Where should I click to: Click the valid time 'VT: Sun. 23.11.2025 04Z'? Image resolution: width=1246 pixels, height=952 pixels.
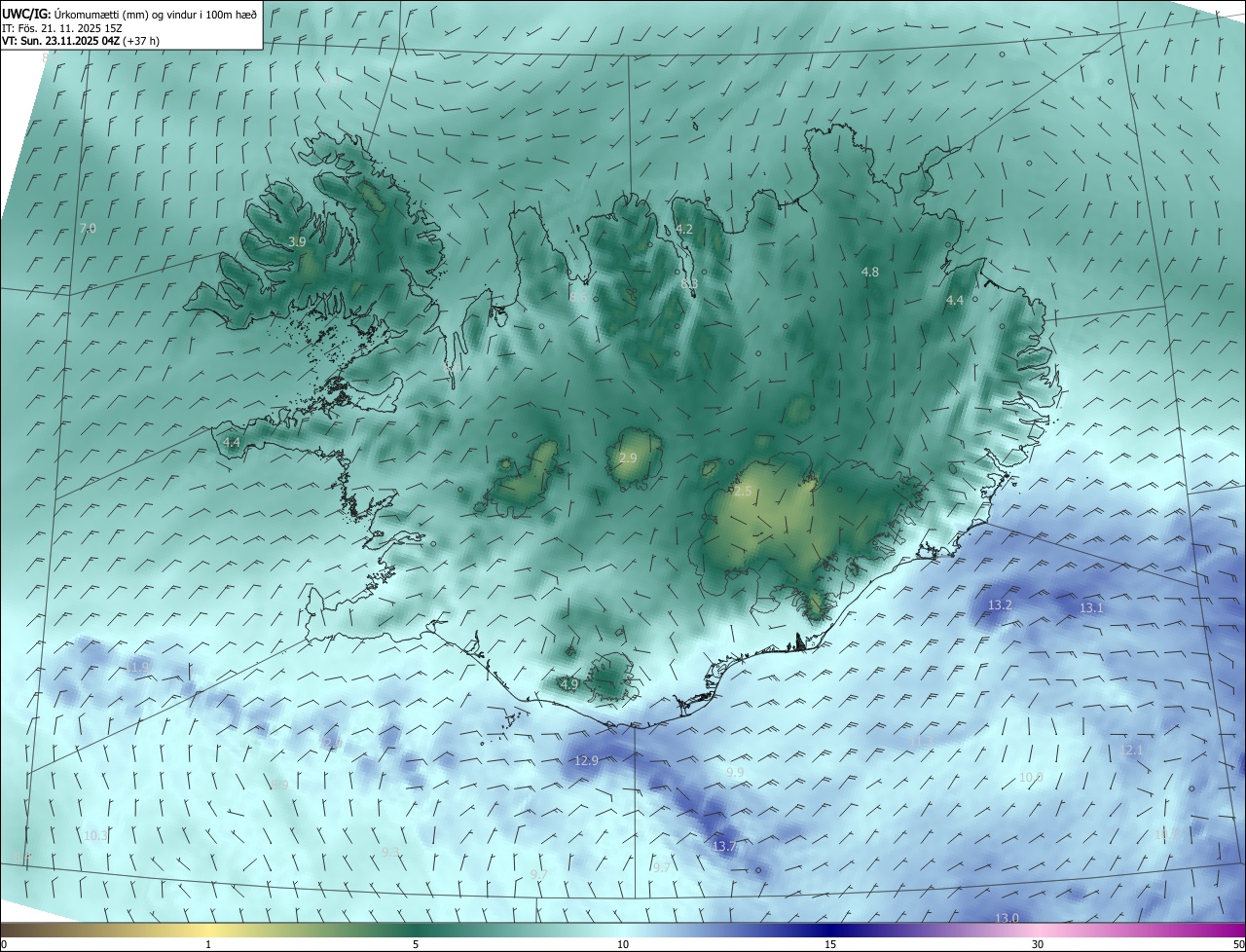pos(60,41)
